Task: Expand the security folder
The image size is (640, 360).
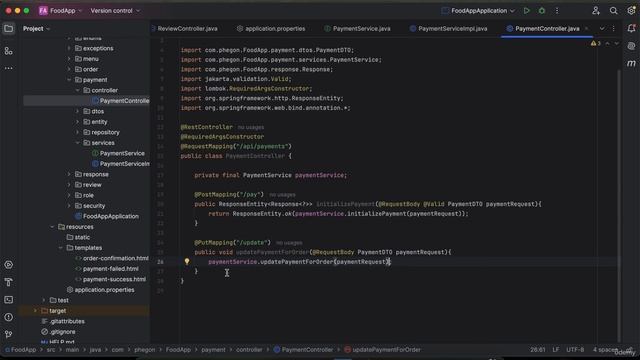Action: click(69, 206)
